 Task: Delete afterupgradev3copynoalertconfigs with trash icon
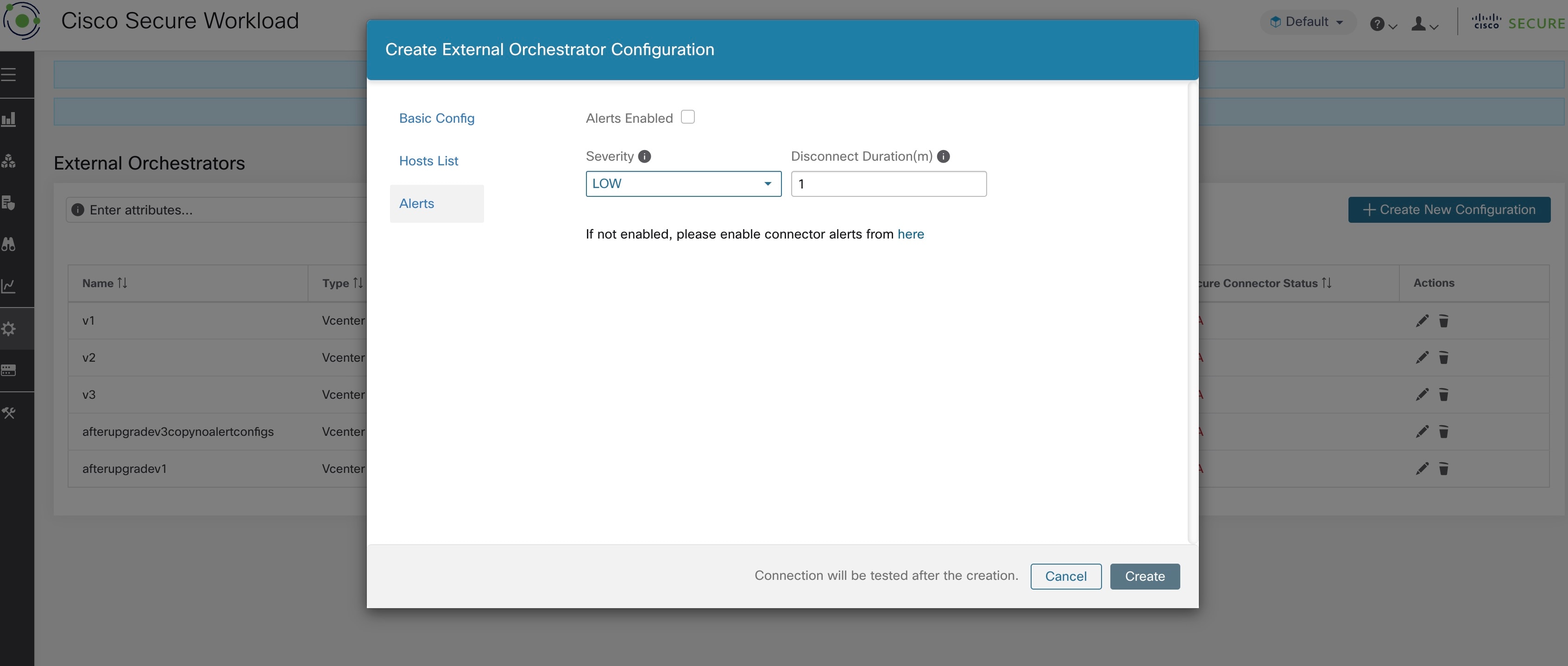click(1444, 432)
